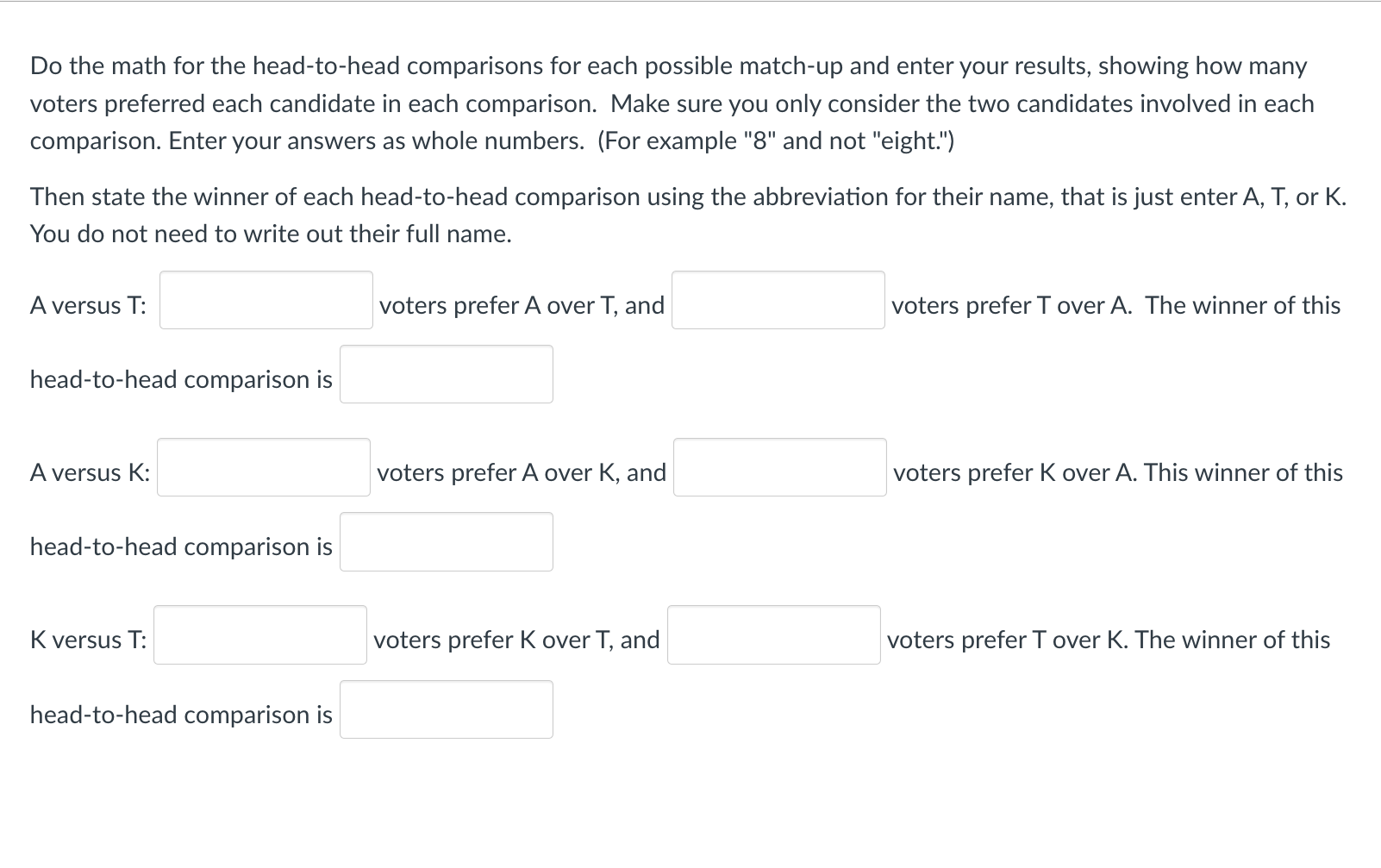Click the 'A versus T:' label
Screen dimensions: 1381x868
point(88,305)
